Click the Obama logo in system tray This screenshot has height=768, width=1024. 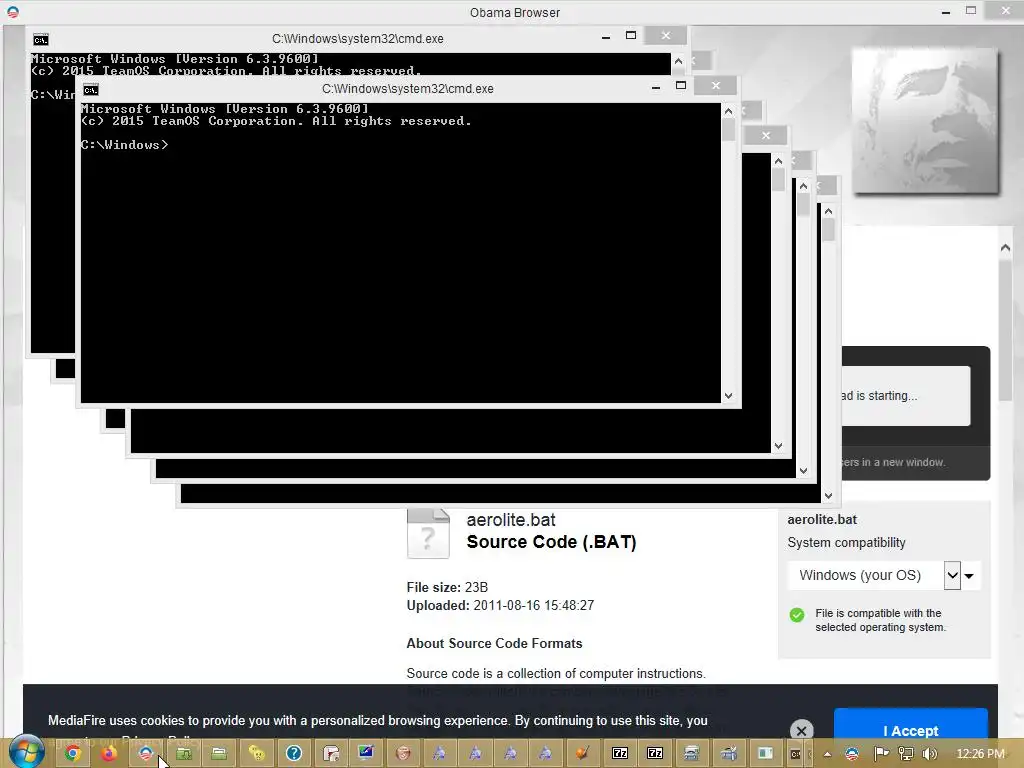pos(852,754)
